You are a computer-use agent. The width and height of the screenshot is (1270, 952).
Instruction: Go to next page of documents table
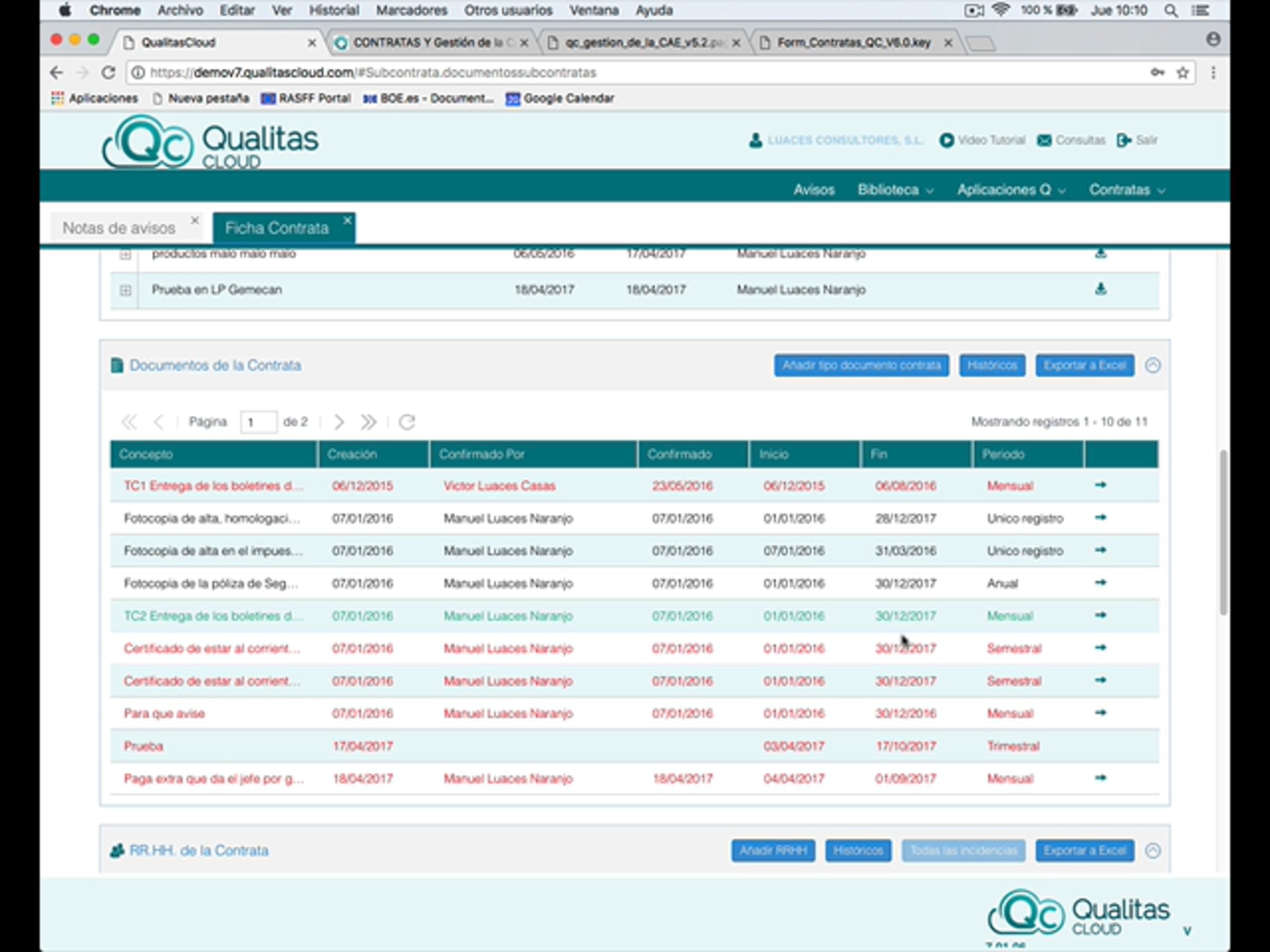click(x=339, y=423)
